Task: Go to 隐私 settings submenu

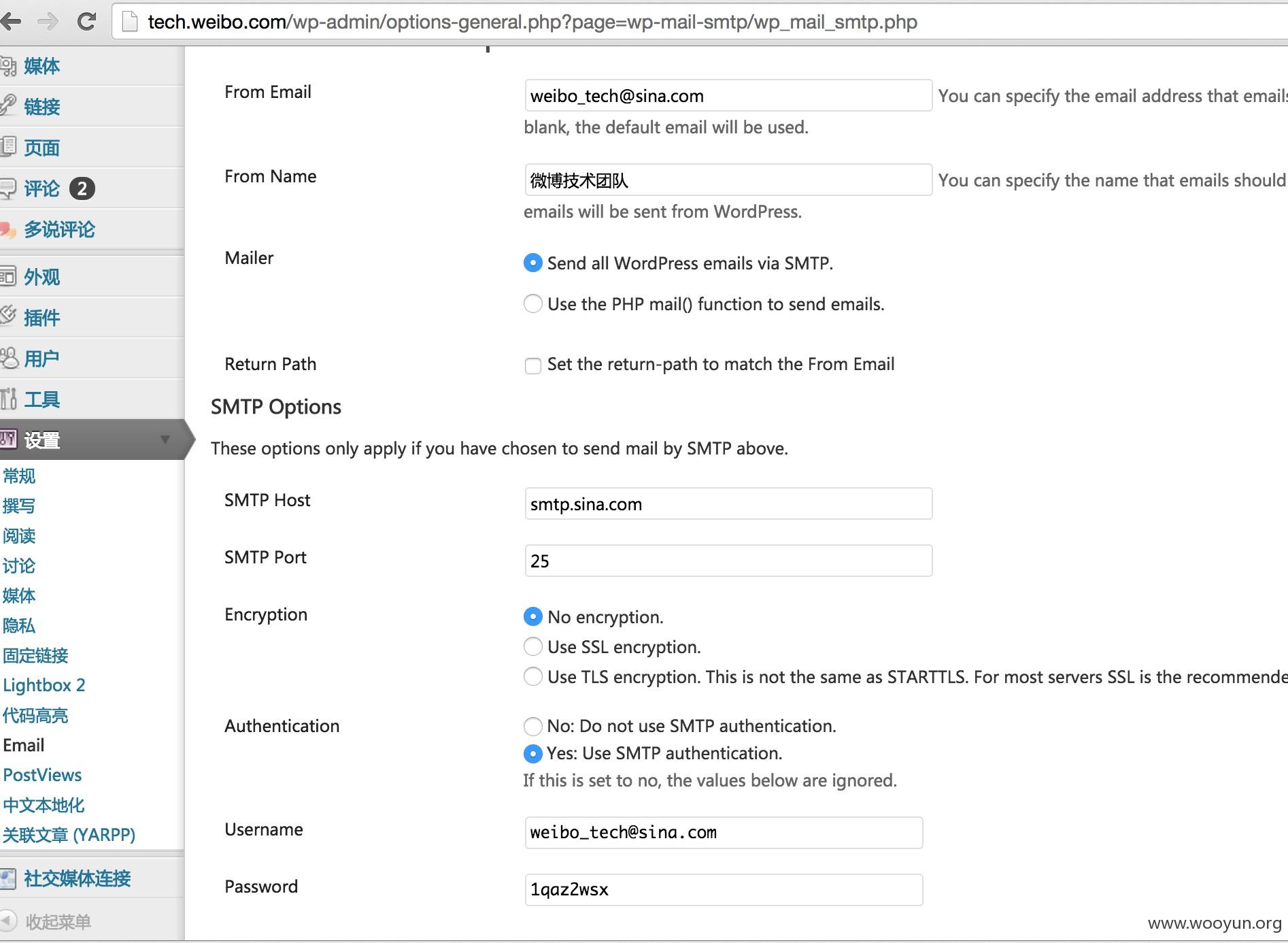Action: coord(19,625)
